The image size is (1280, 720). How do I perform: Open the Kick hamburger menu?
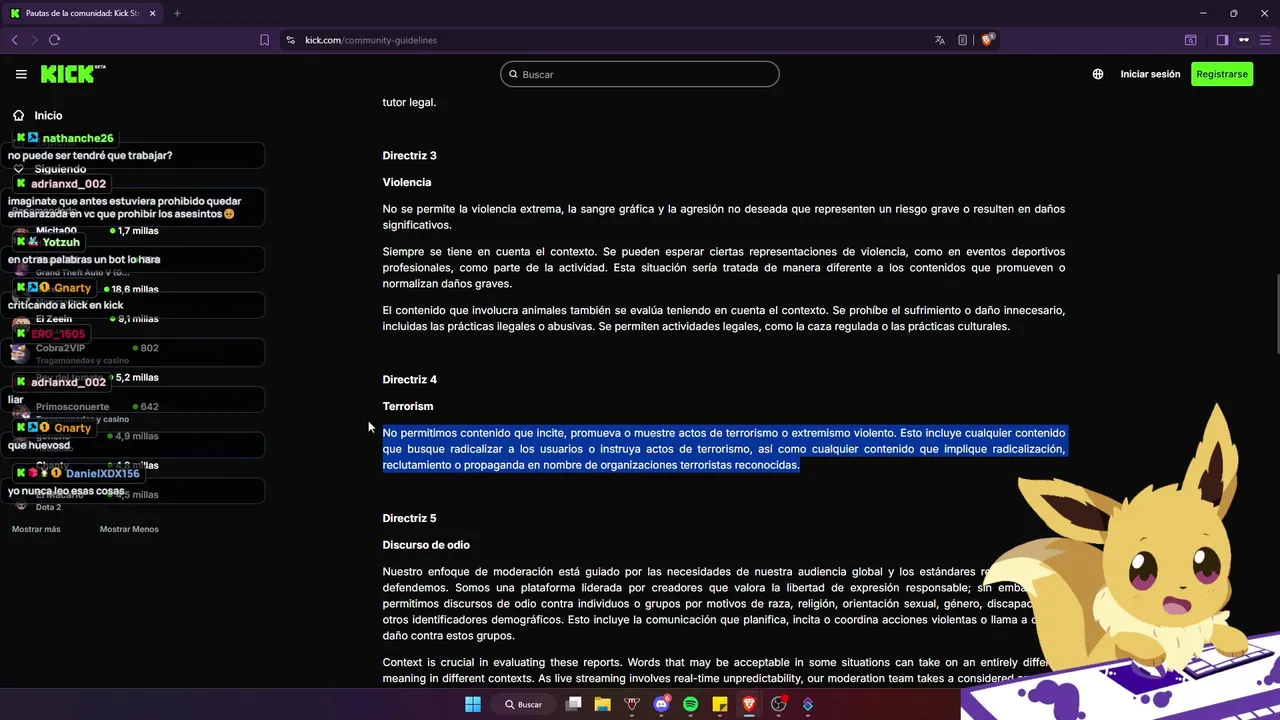(21, 74)
